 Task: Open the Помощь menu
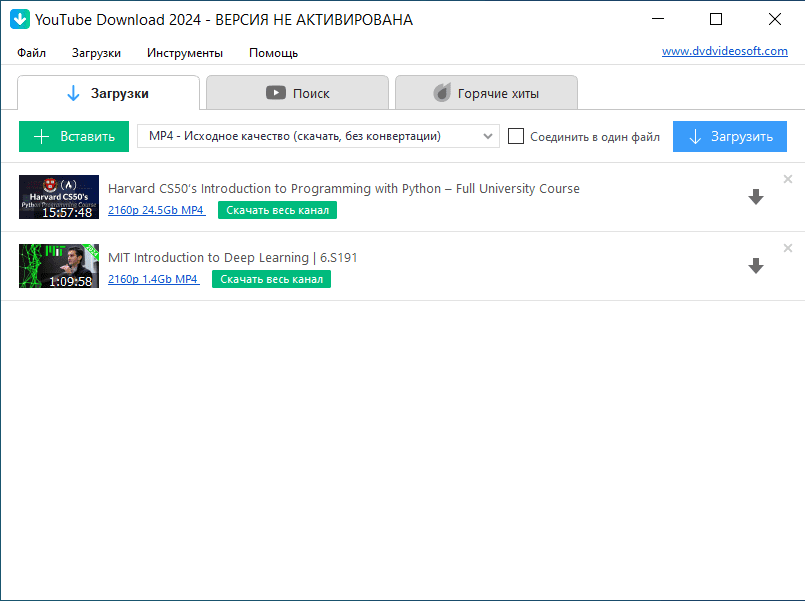(273, 53)
